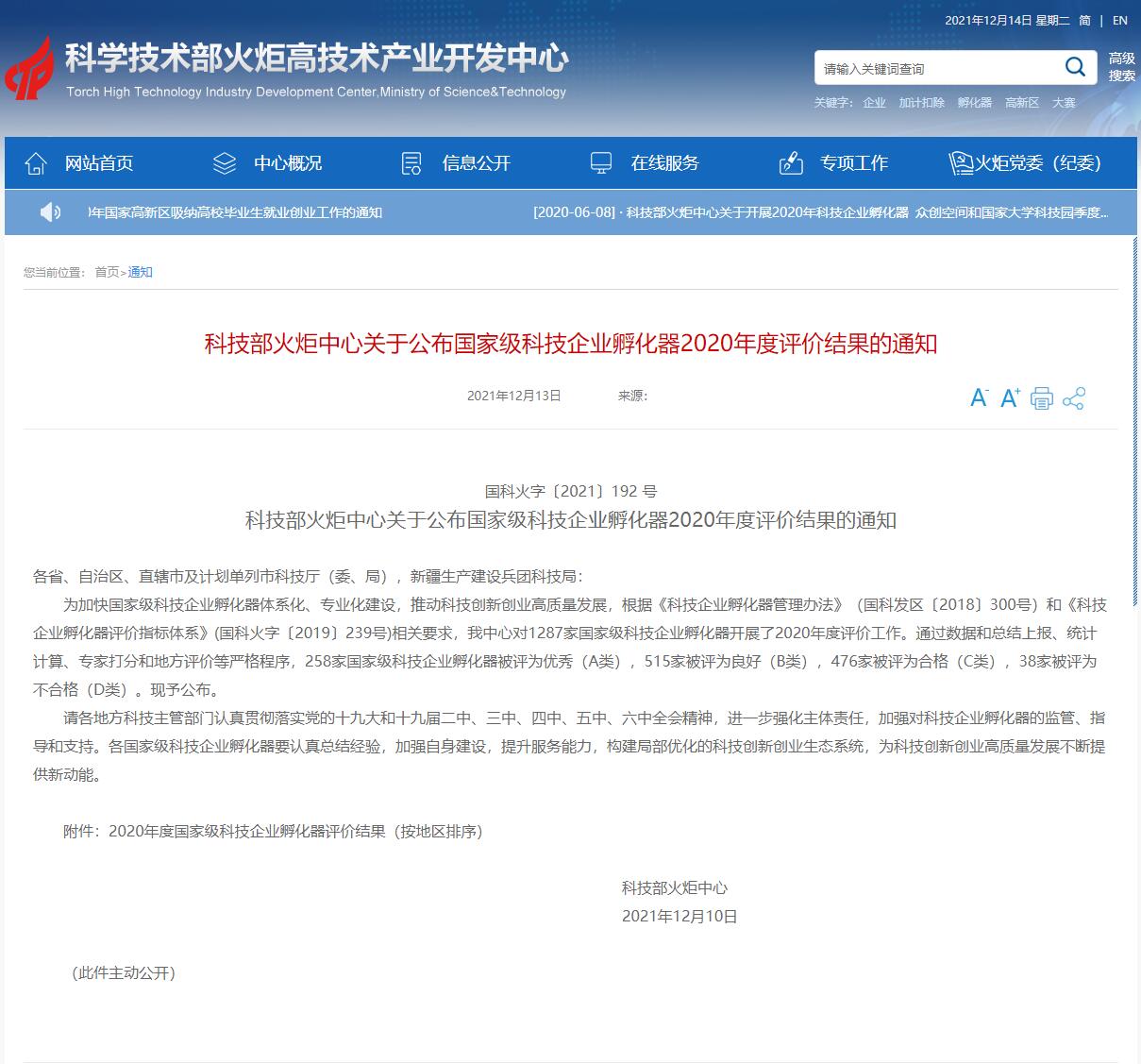
Task: Print the notice using printer icon
Action: click(1041, 398)
